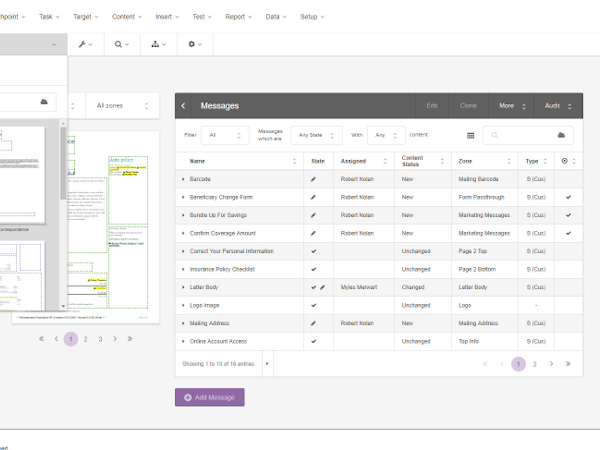Image resolution: width=600 pixels, height=450 pixels.
Task: Jump to first page of document preview
Action: (41, 339)
